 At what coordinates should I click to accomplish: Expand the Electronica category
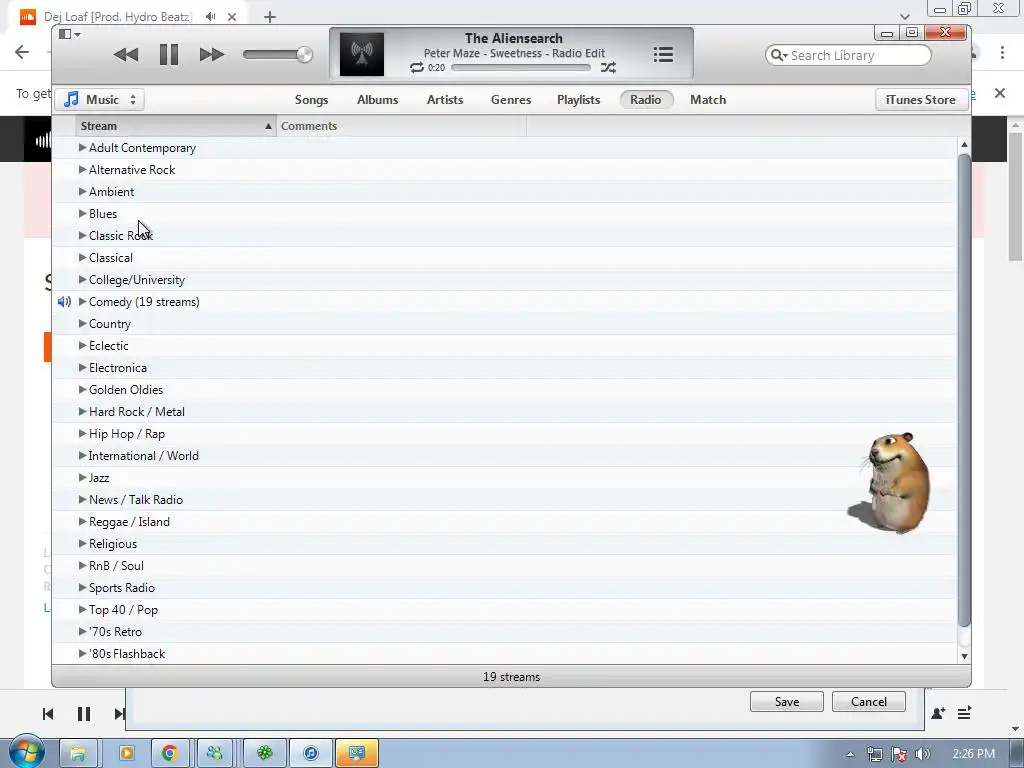pyautogui.click(x=82, y=368)
